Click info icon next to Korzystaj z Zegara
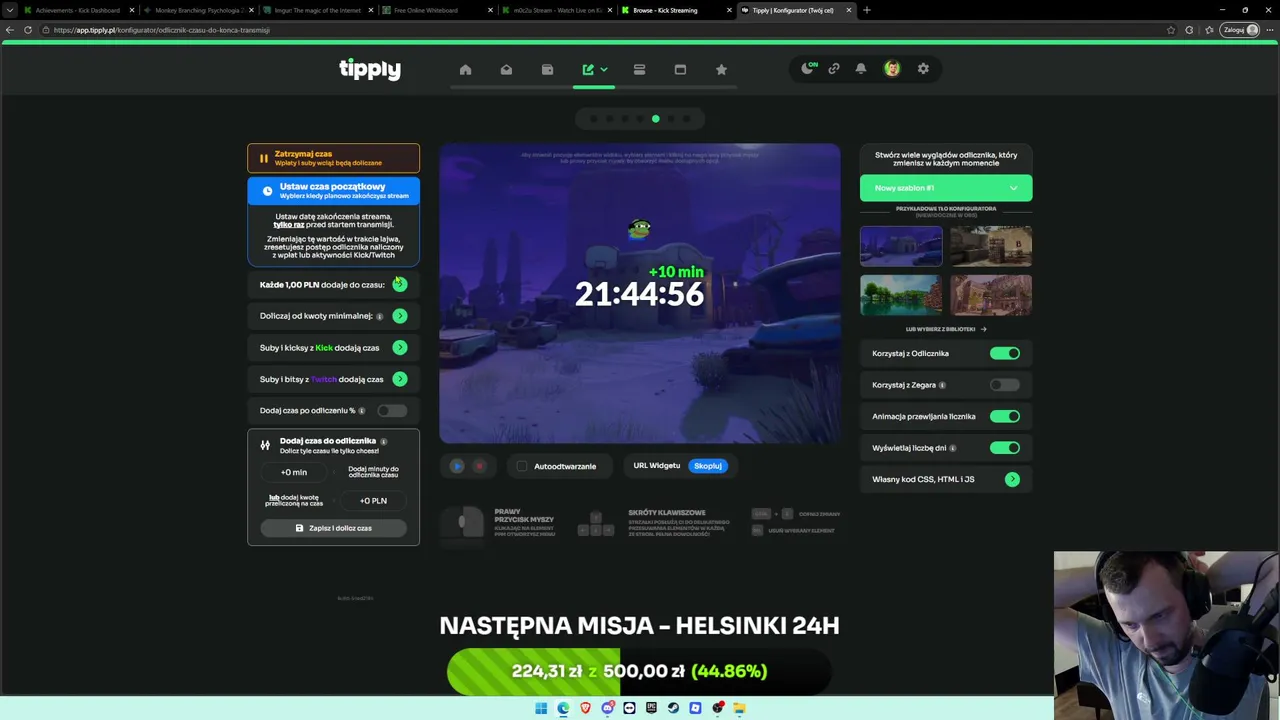1280x720 pixels. tap(942, 385)
